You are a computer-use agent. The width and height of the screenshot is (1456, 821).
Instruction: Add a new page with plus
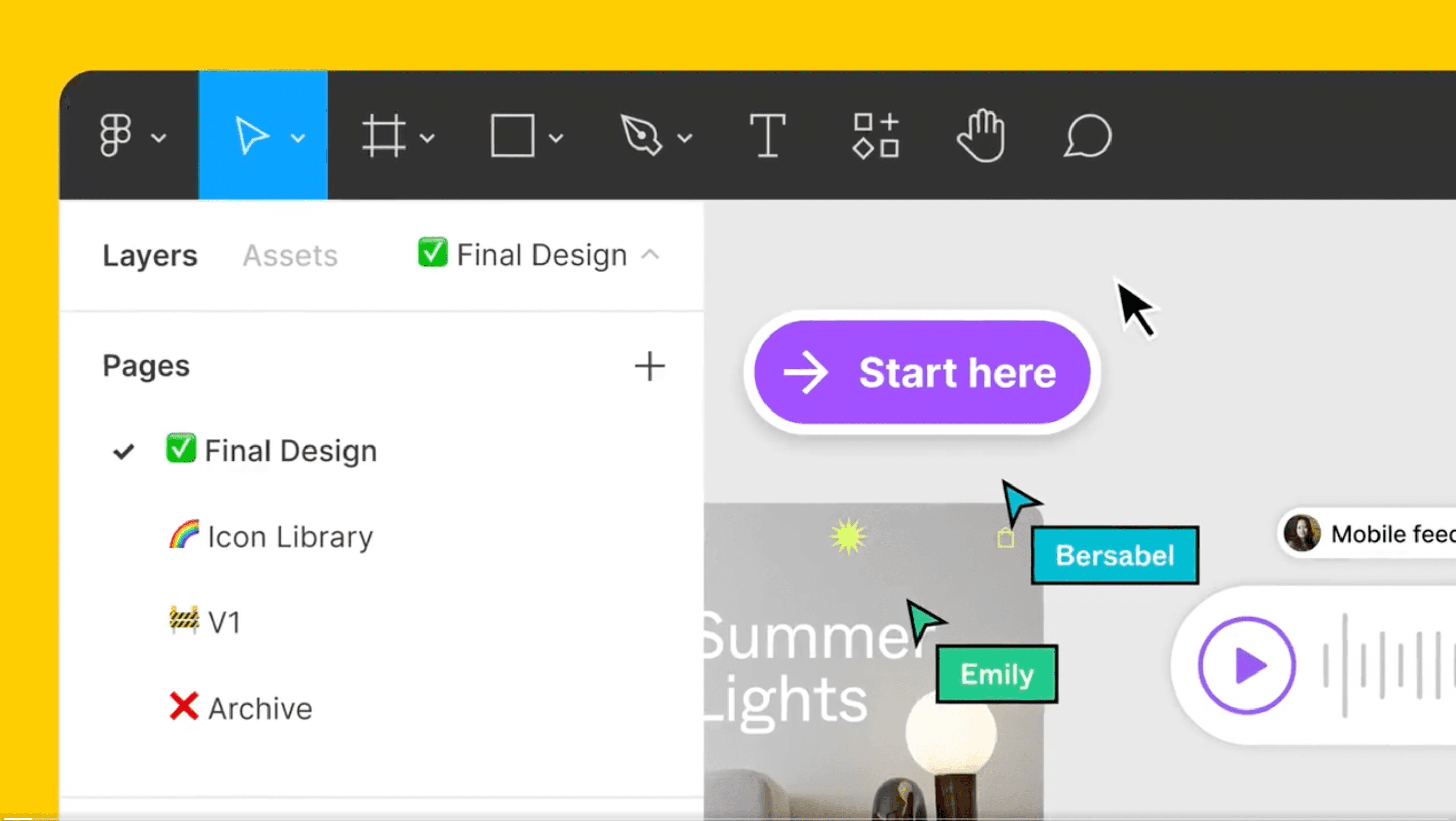click(650, 366)
